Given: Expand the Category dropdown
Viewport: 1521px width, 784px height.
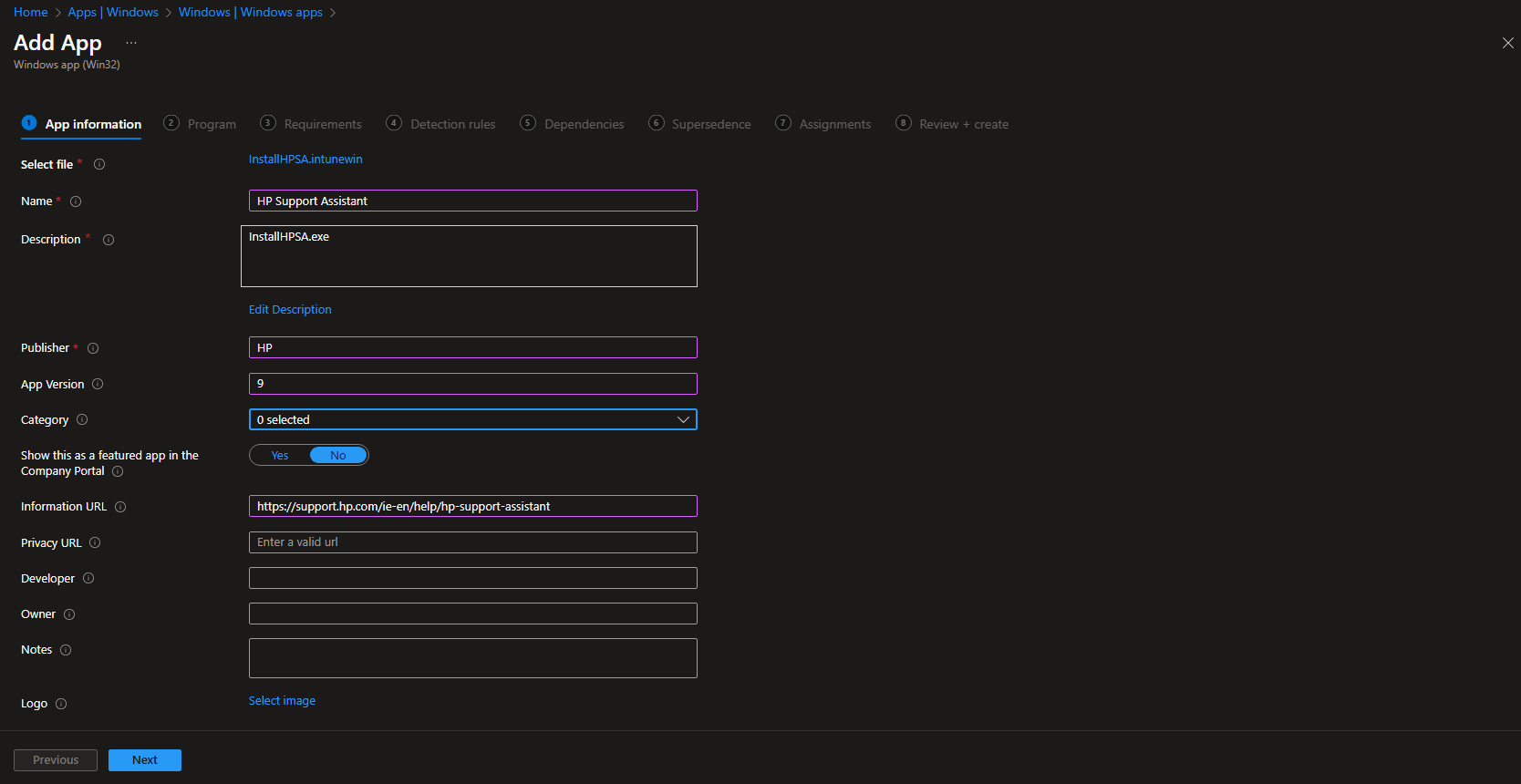Looking at the screenshot, I should (472, 420).
